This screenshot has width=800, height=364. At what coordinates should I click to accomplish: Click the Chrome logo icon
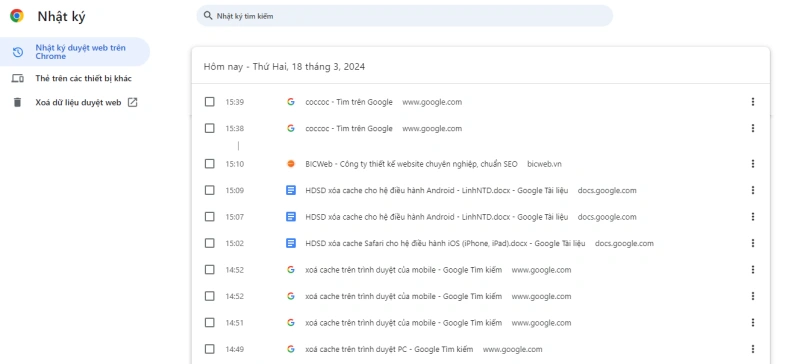click(x=17, y=16)
